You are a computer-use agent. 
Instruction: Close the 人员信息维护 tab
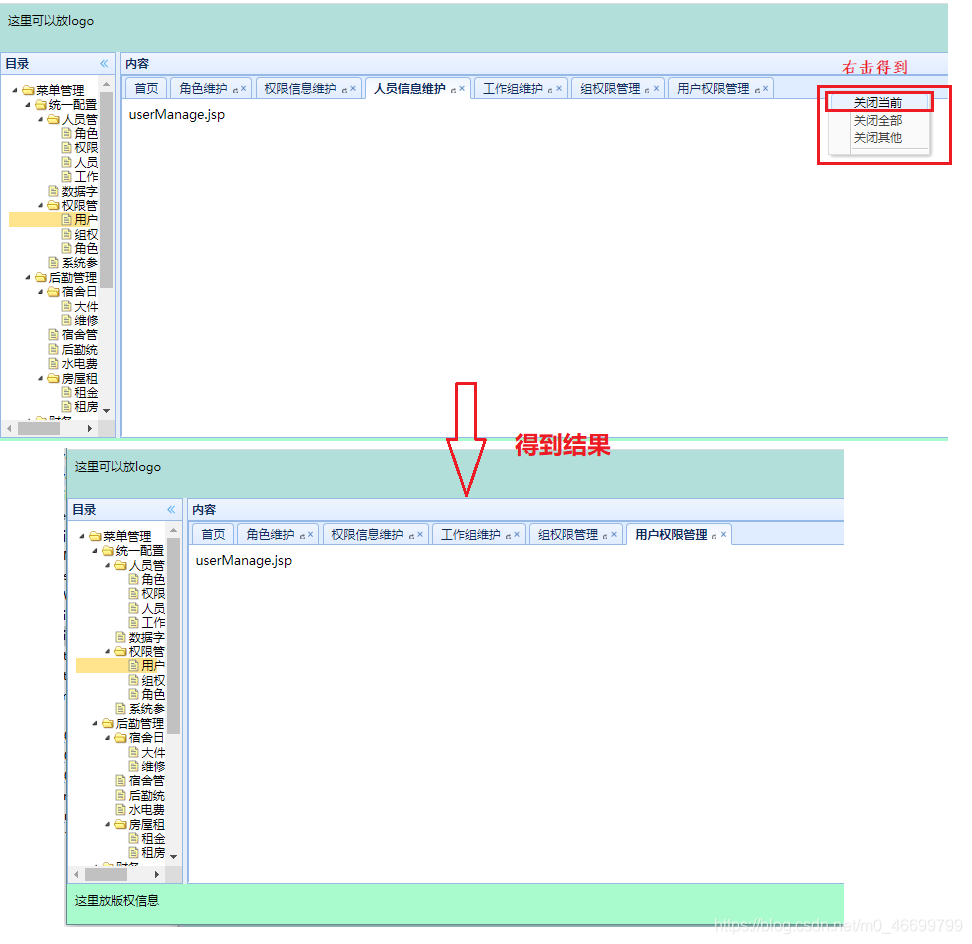tap(462, 89)
